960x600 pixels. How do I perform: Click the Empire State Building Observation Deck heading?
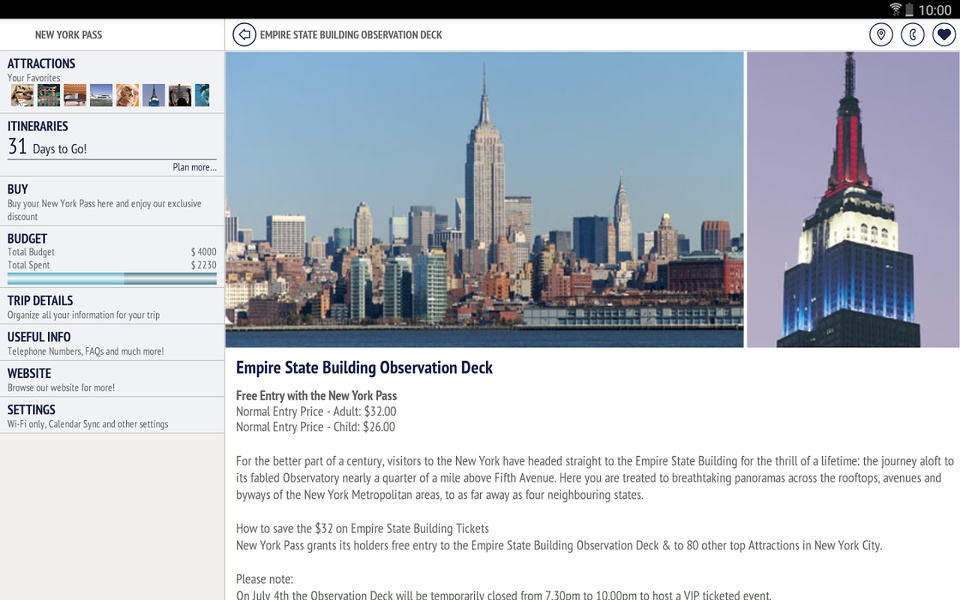[x=364, y=367]
